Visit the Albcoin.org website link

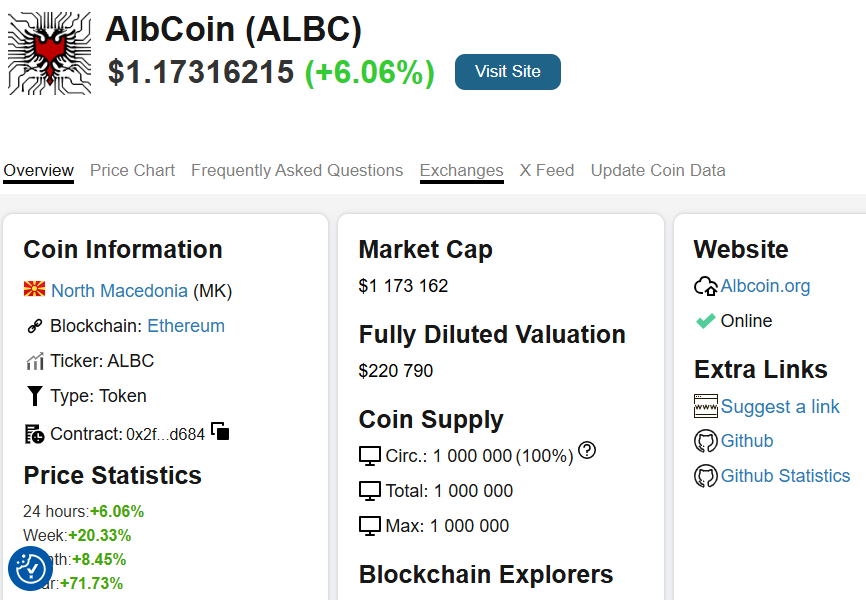coord(765,286)
